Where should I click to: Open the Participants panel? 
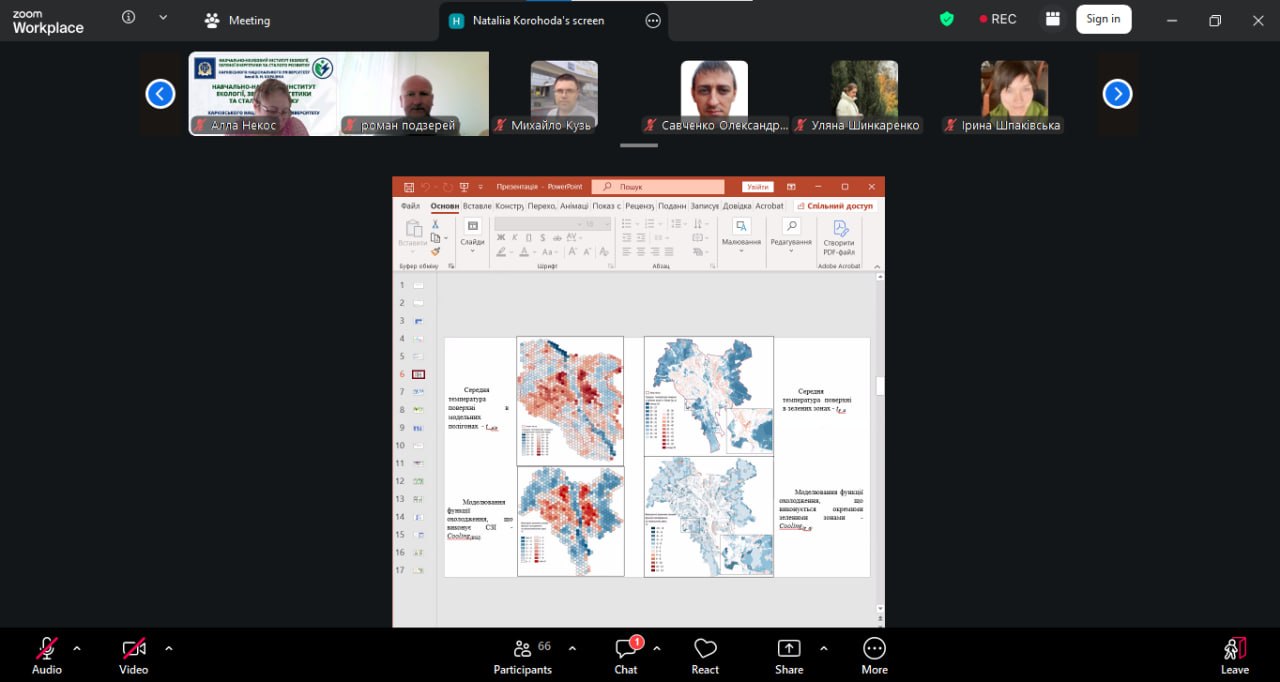[x=523, y=655]
